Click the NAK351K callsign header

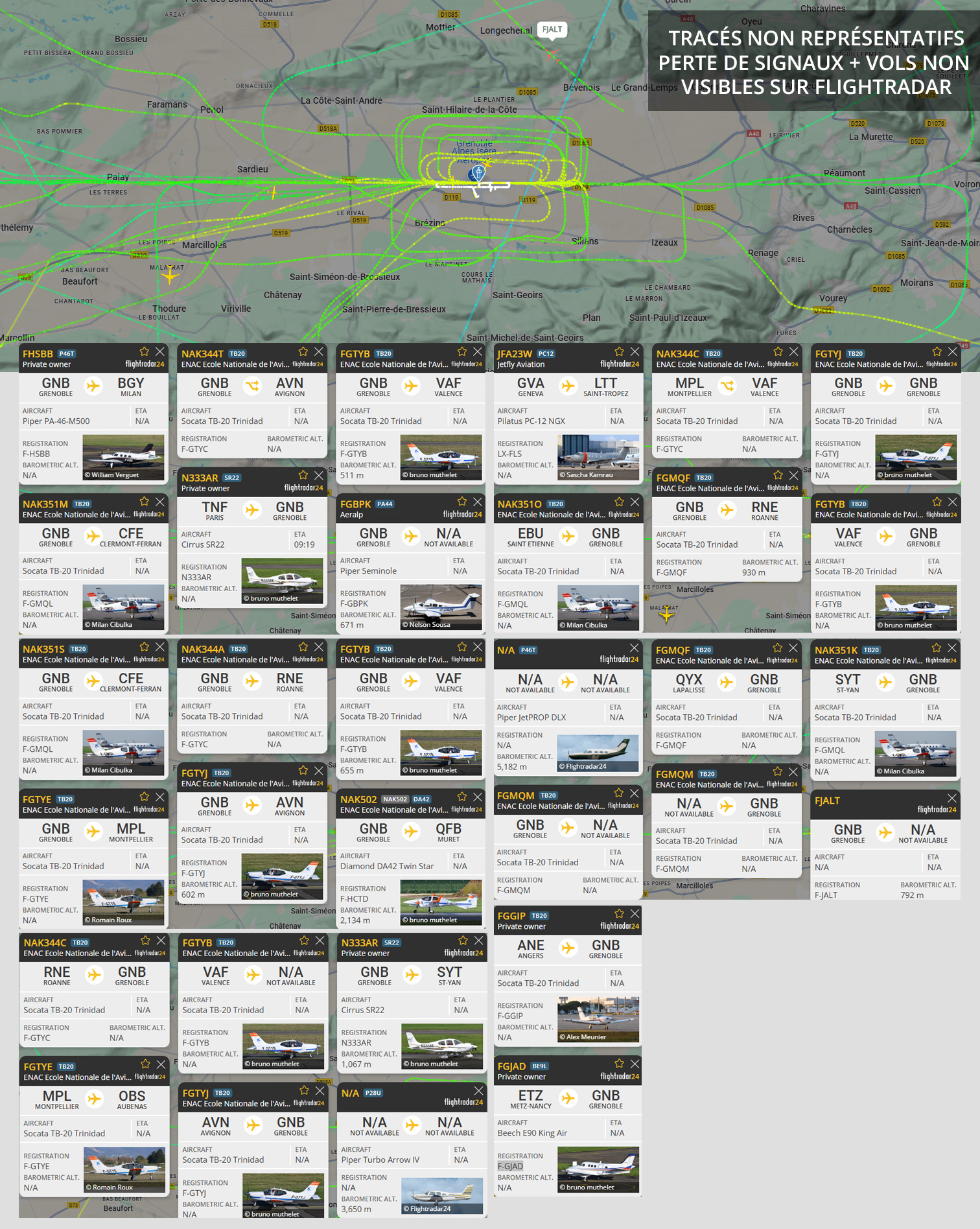pos(835,650)
